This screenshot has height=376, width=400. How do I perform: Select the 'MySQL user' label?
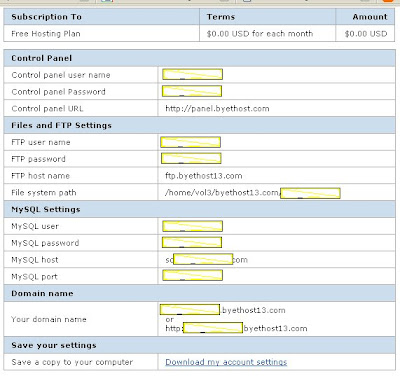coord(35,226)
